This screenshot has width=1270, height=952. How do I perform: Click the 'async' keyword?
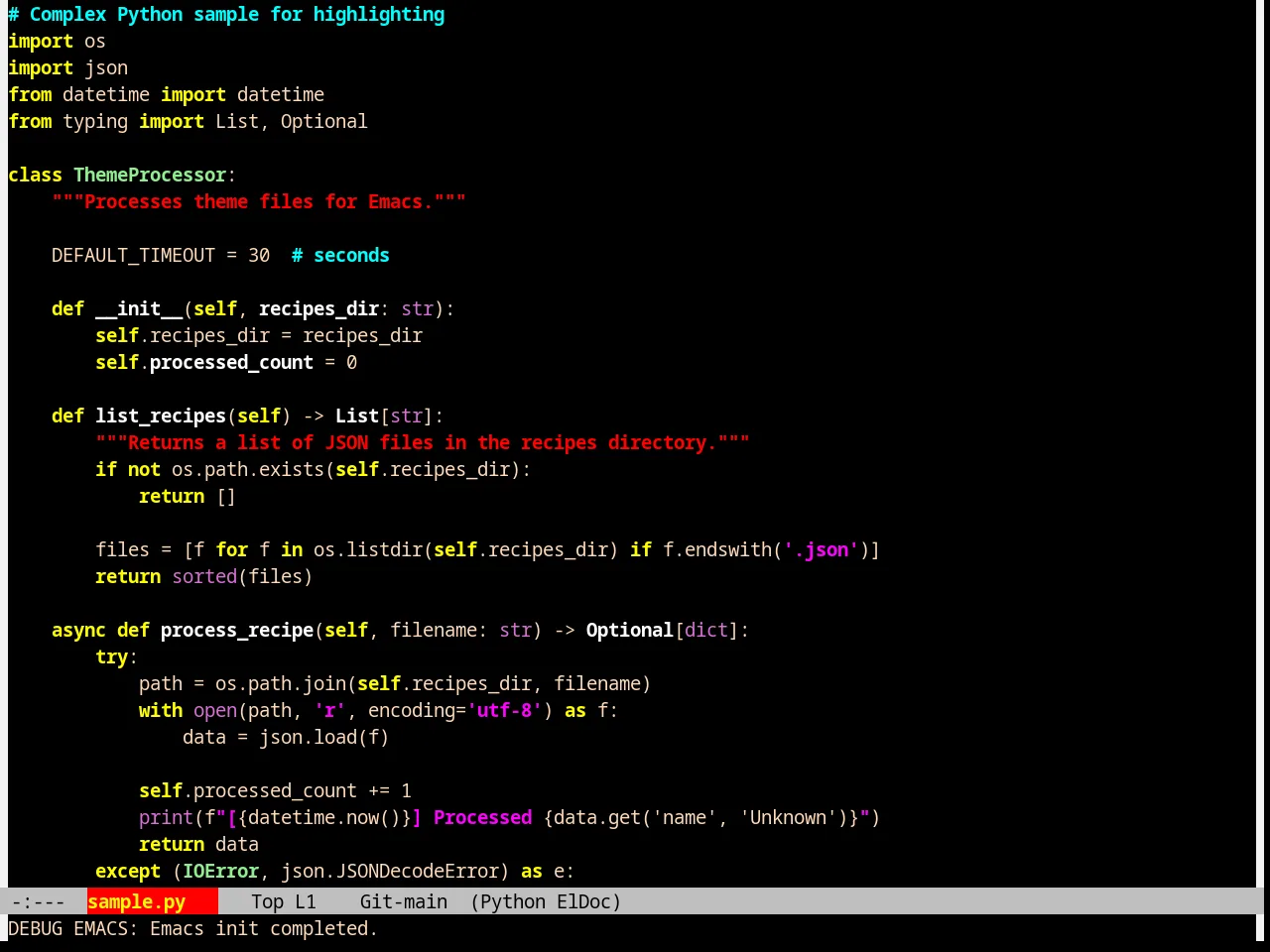pyautogui.click(x=78, y=630)
